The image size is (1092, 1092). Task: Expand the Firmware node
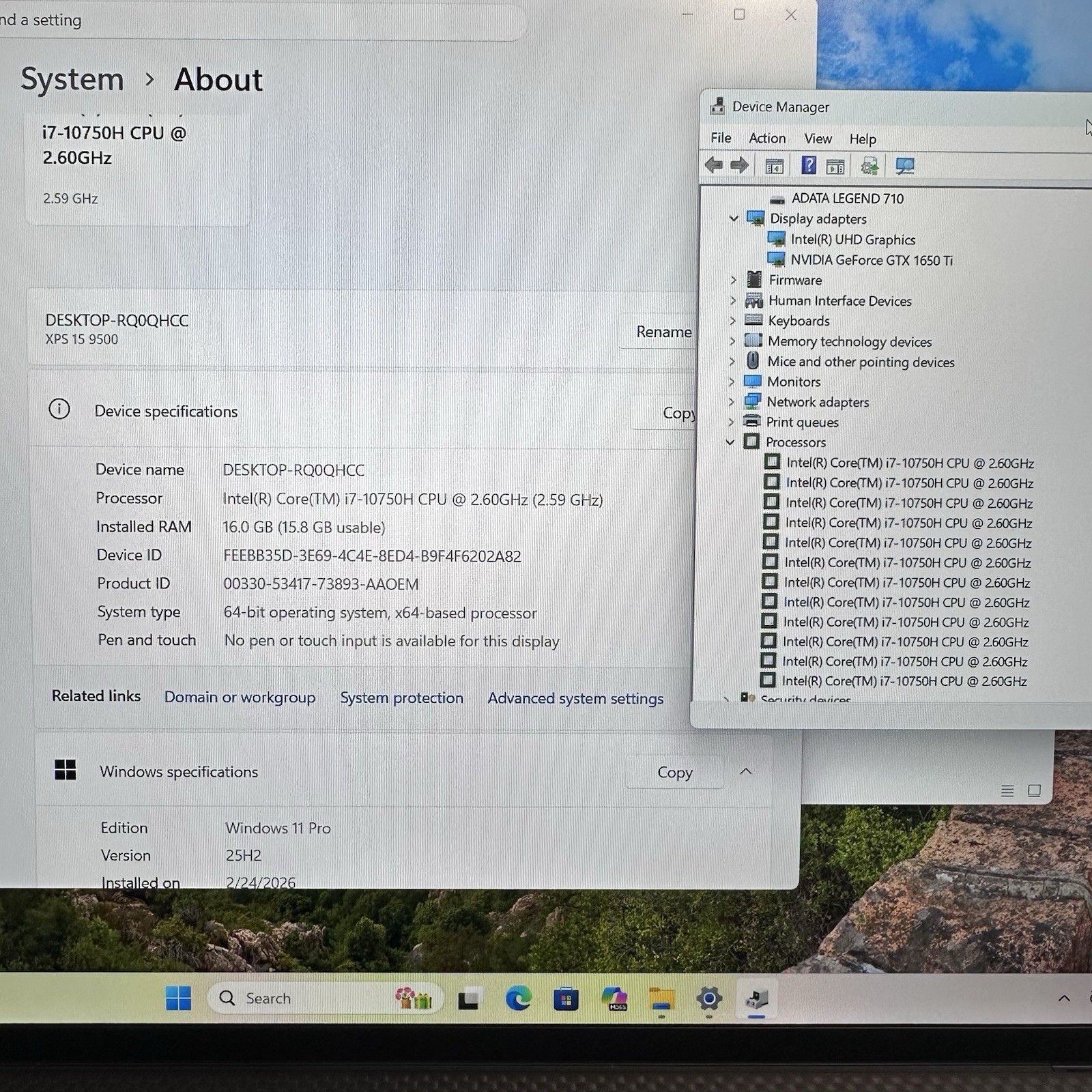(x=734, y=280)
